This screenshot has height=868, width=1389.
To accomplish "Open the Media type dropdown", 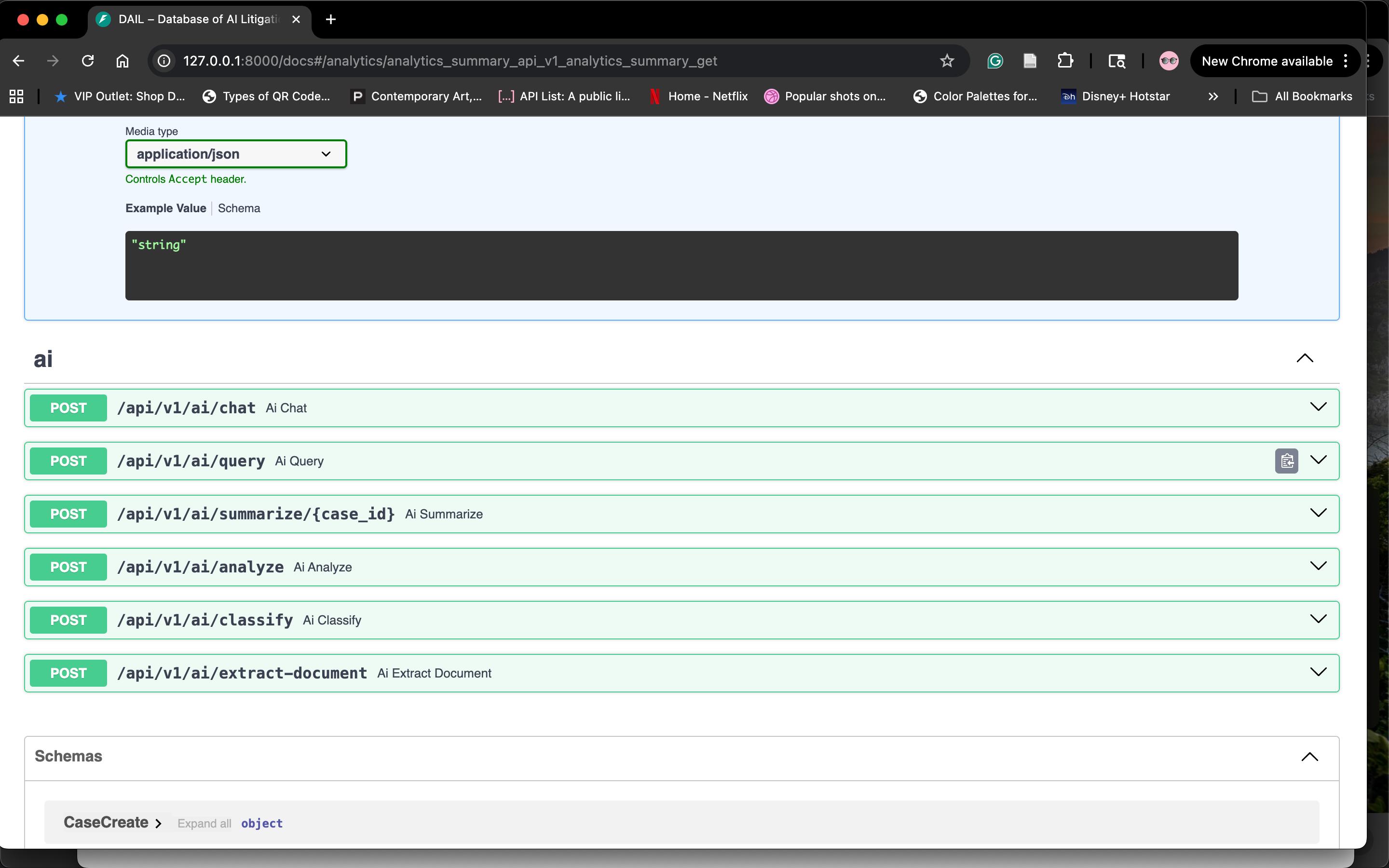I will tap(236, 154).
